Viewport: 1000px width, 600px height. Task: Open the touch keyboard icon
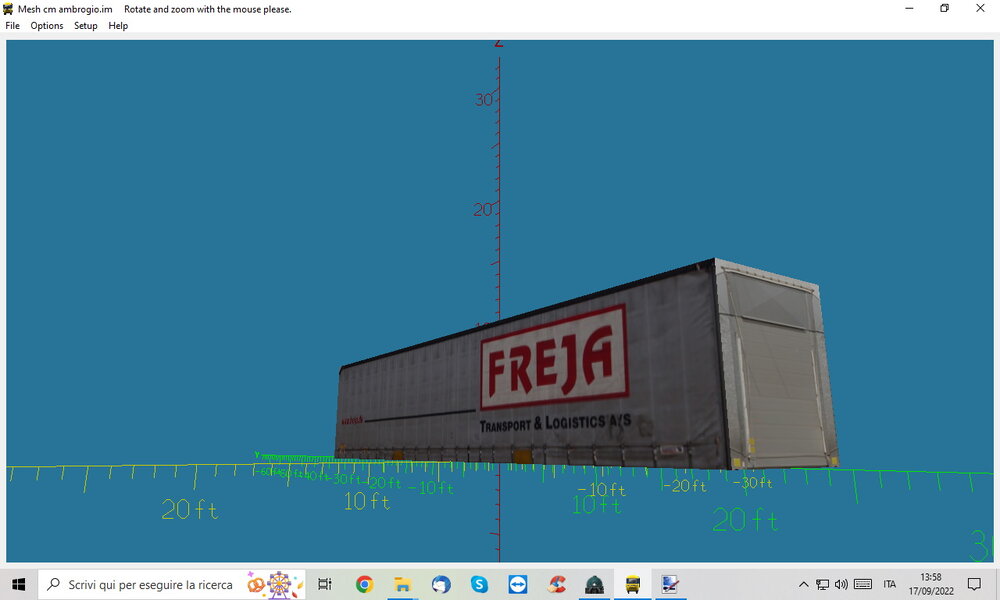tap(863, 584)
